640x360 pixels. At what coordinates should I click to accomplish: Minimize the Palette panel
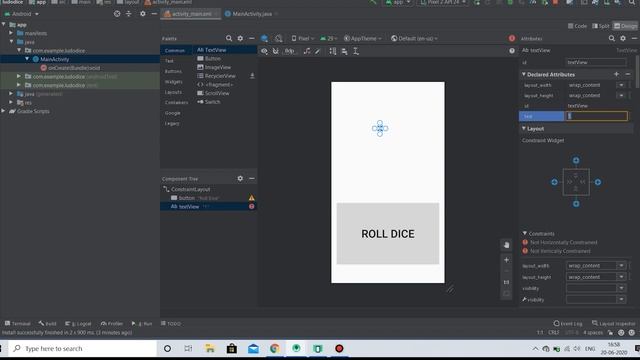(251, 38)
